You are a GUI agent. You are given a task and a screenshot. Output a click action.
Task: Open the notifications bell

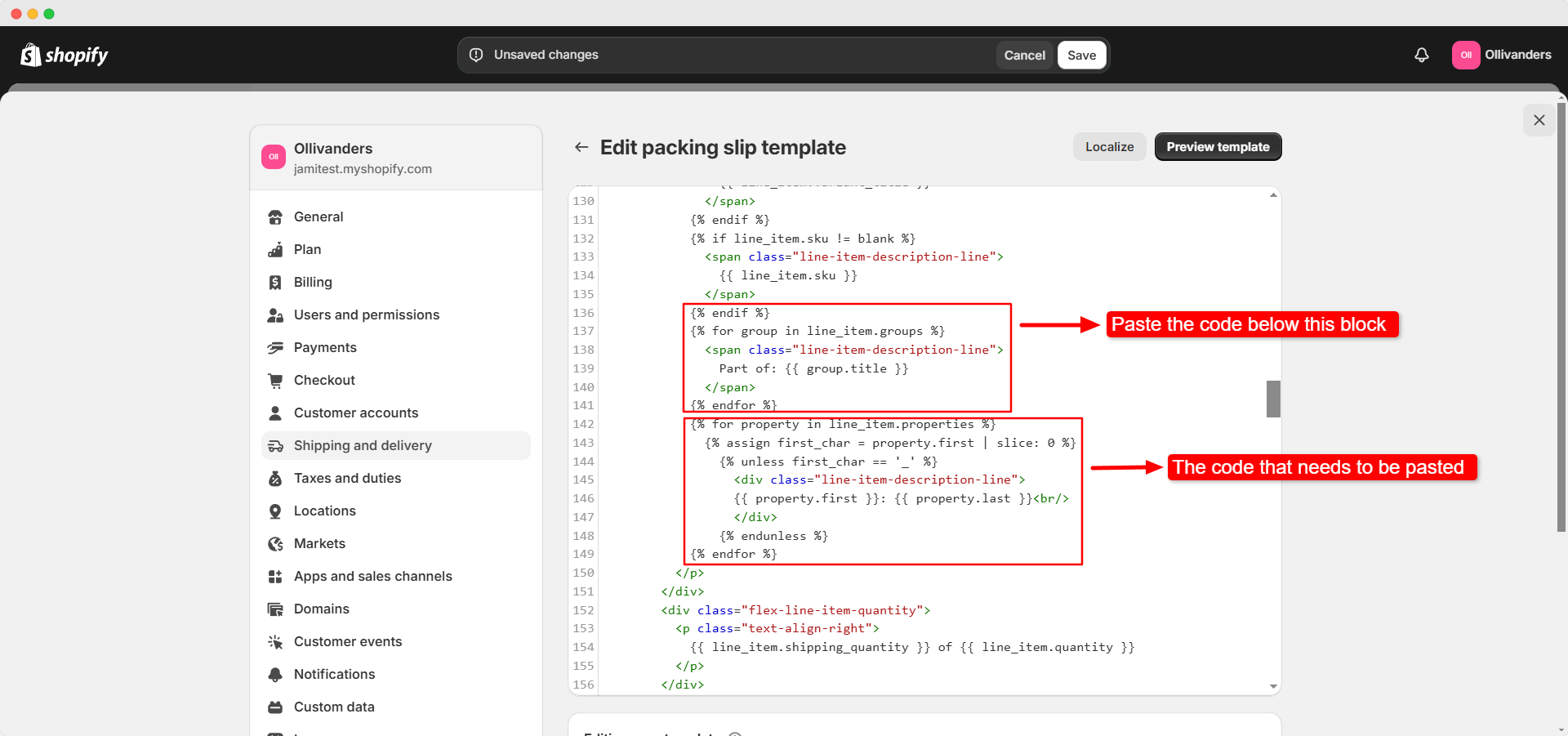[1422, 55]
